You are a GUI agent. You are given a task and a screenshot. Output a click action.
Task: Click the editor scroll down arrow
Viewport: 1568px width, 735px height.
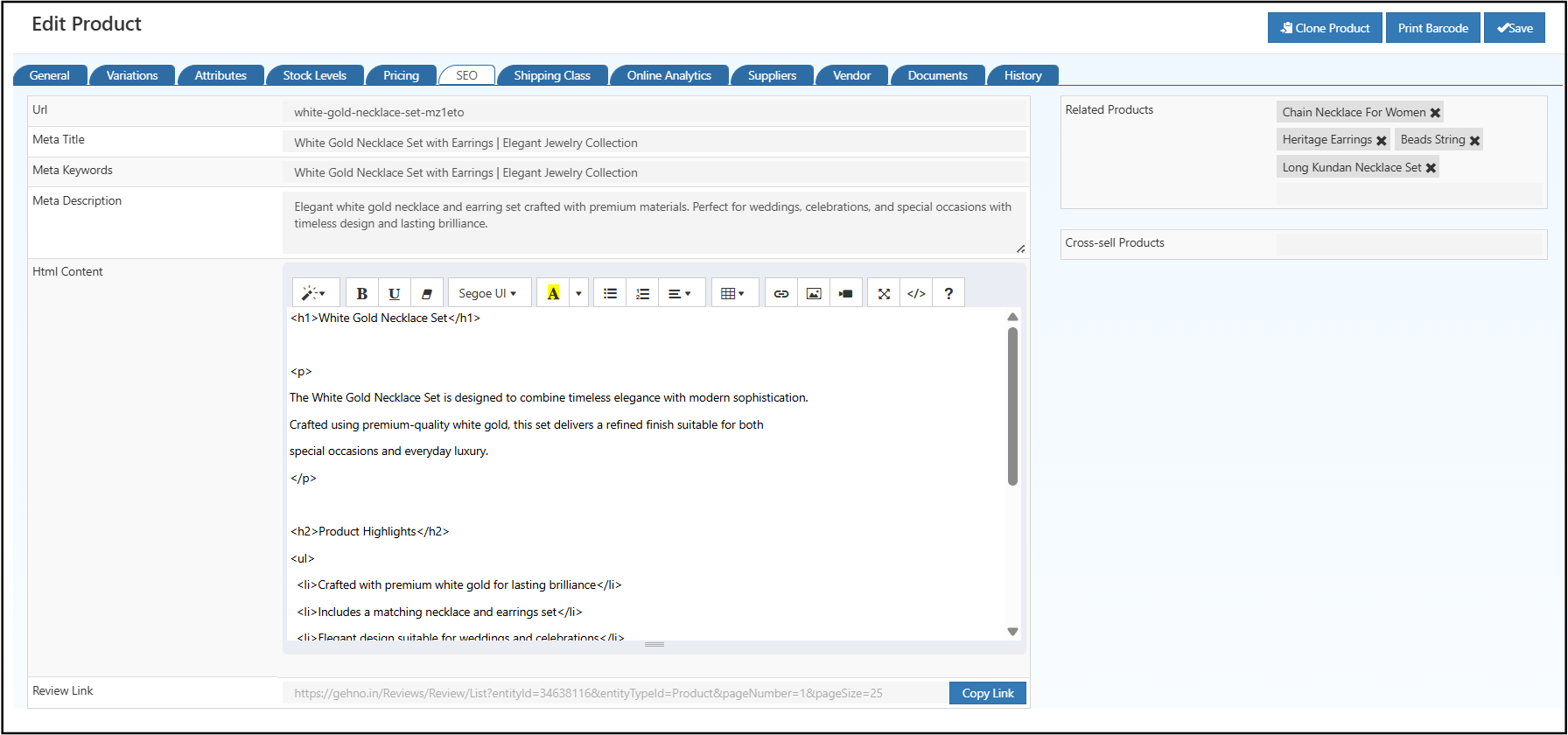1012,632
